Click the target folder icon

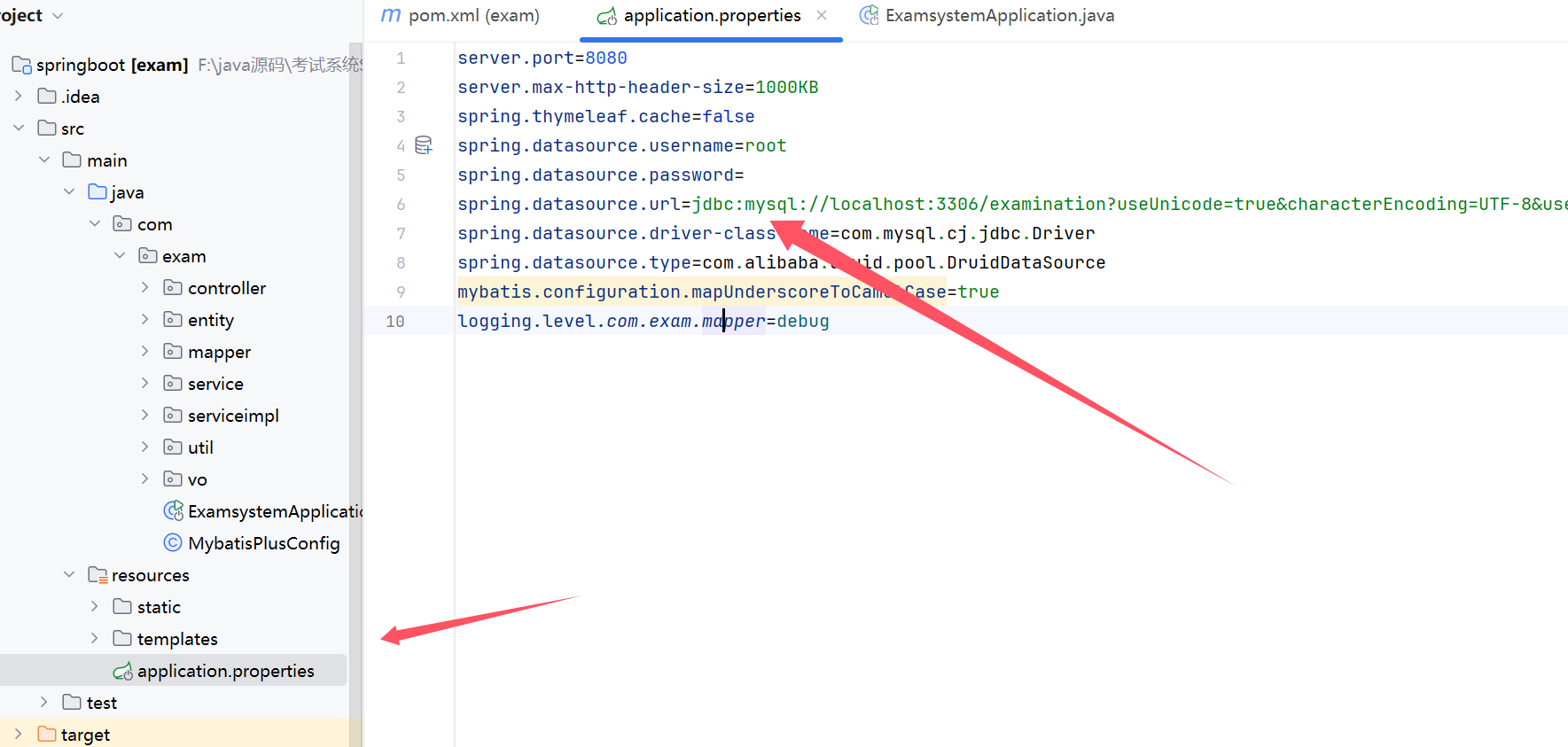click(47, 735)
